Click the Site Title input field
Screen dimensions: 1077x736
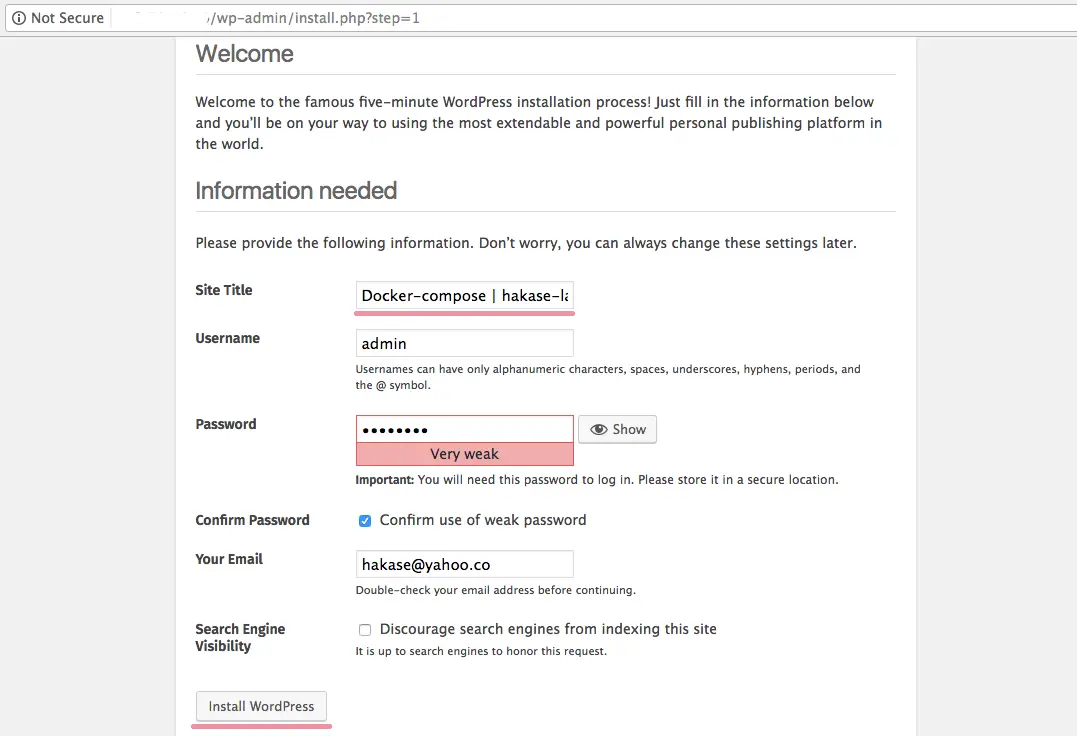[464, 295]
